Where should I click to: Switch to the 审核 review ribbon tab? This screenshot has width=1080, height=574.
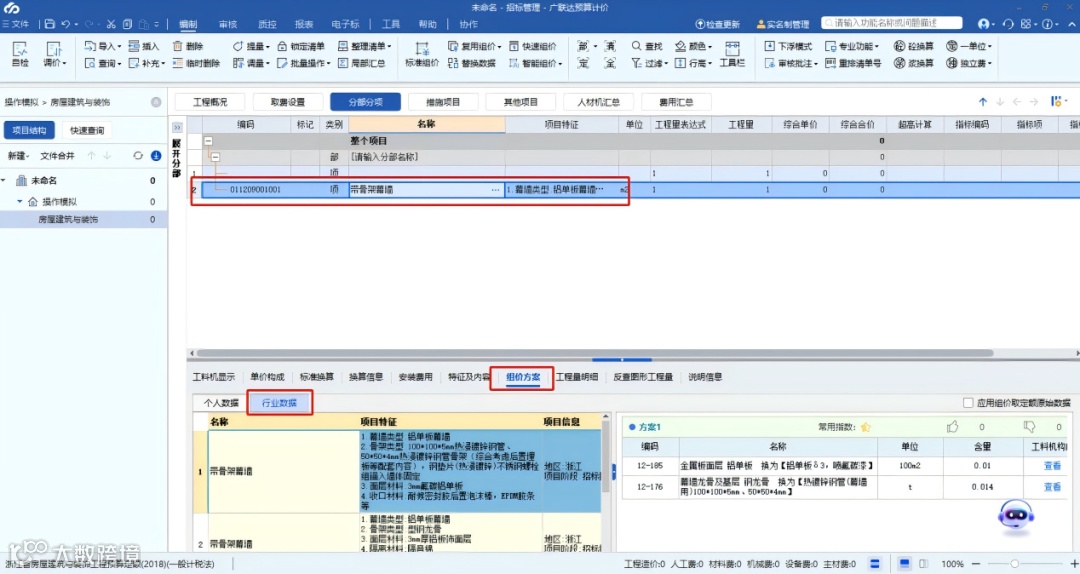[228, 24]
